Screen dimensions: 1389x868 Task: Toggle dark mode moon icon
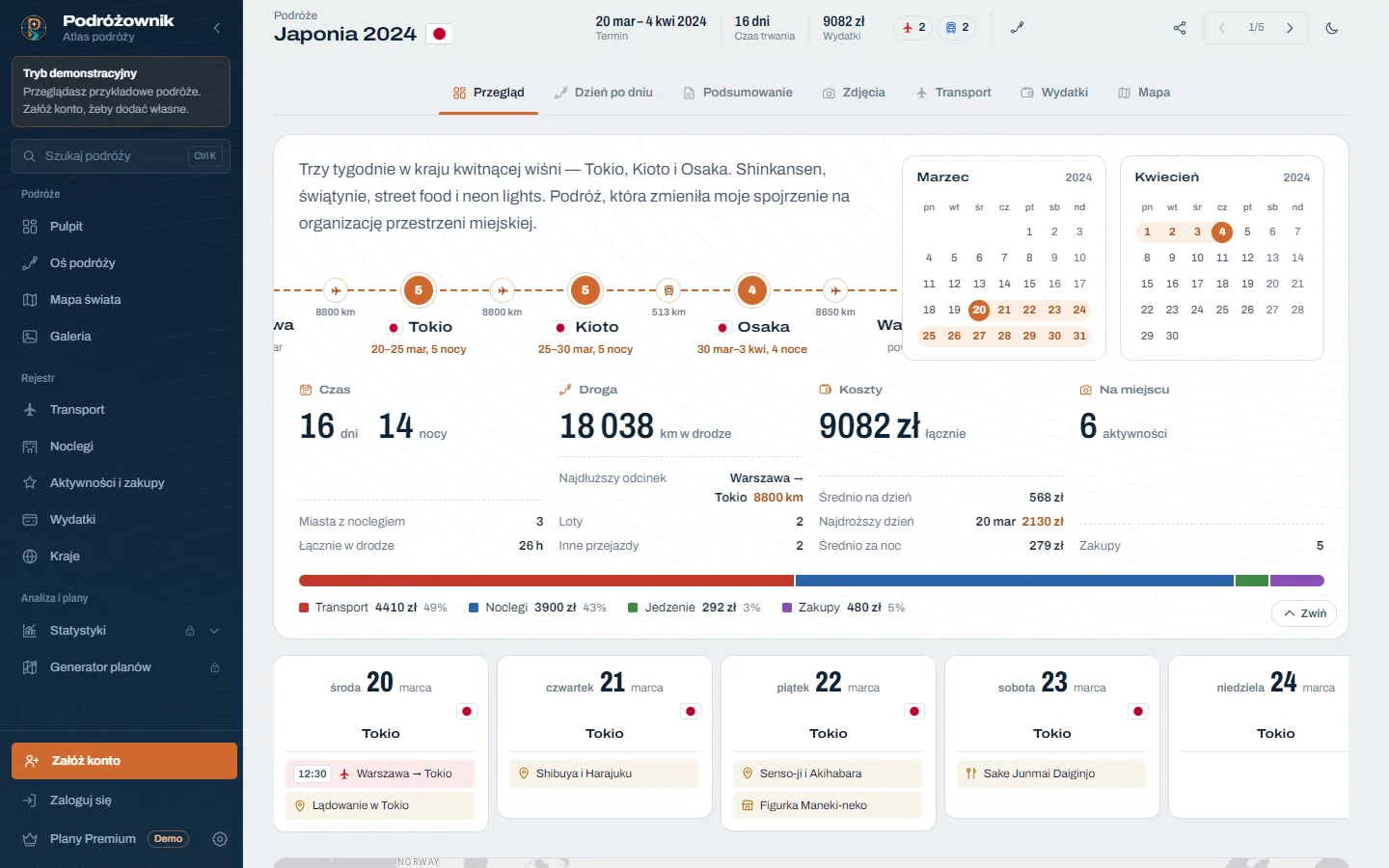pos(1332,28)
